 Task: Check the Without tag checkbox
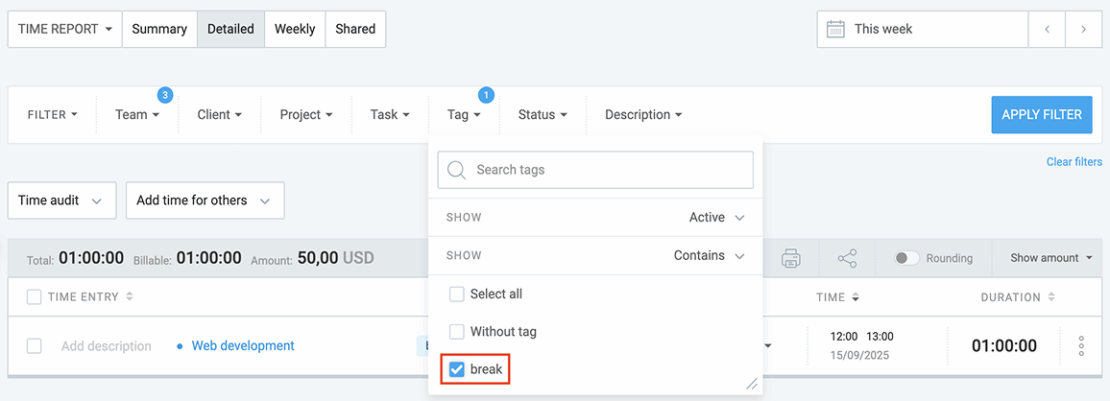point(457,331)
